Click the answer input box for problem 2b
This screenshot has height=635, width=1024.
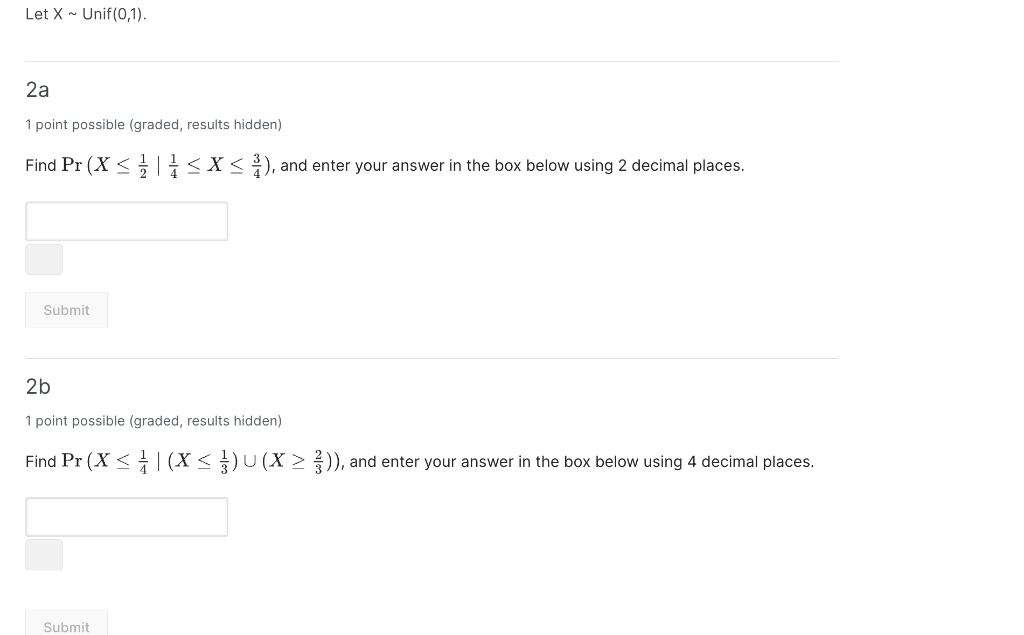[x=126, y=516]
